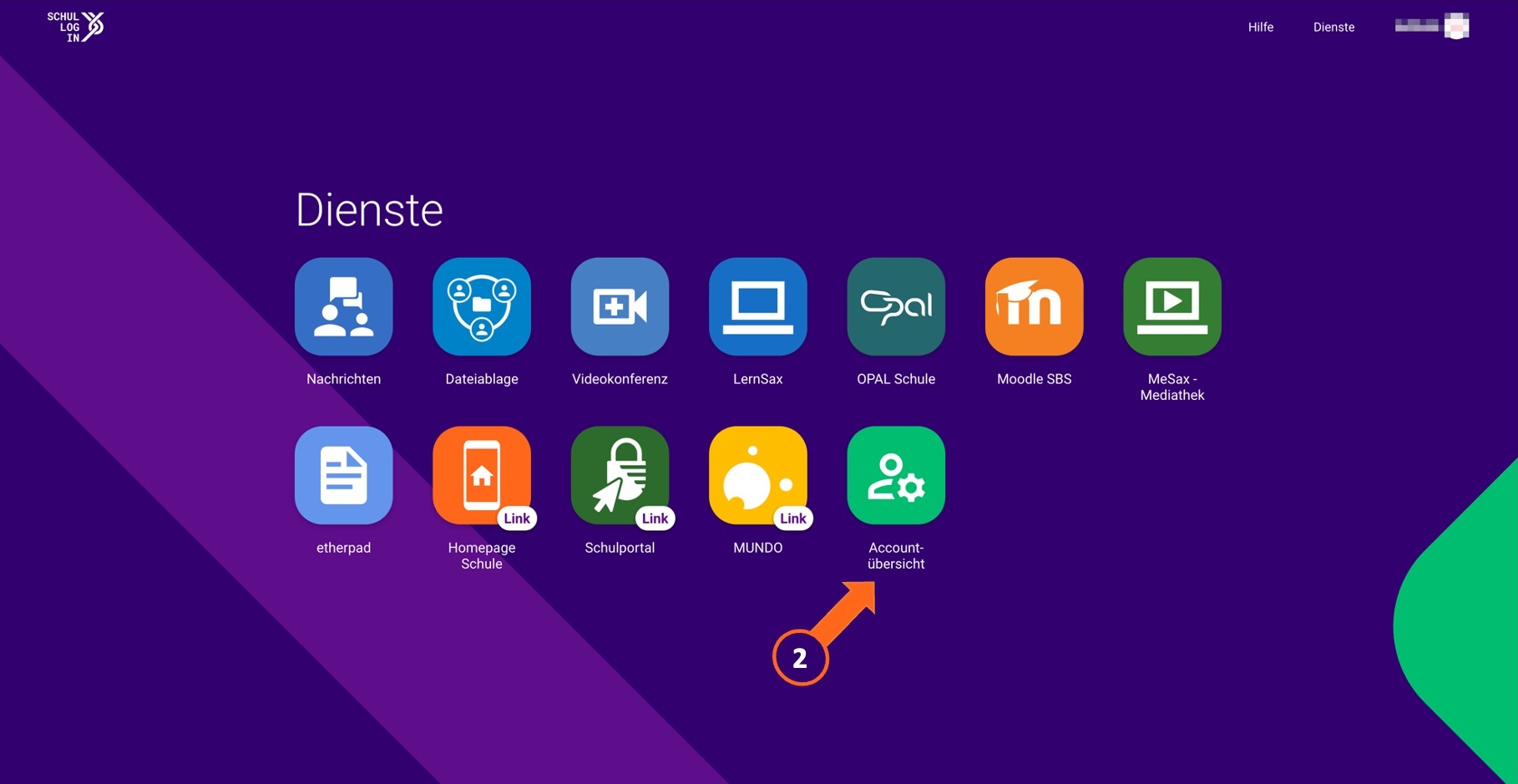Click the "Homepage Schule" label text

tap(482, 555)
